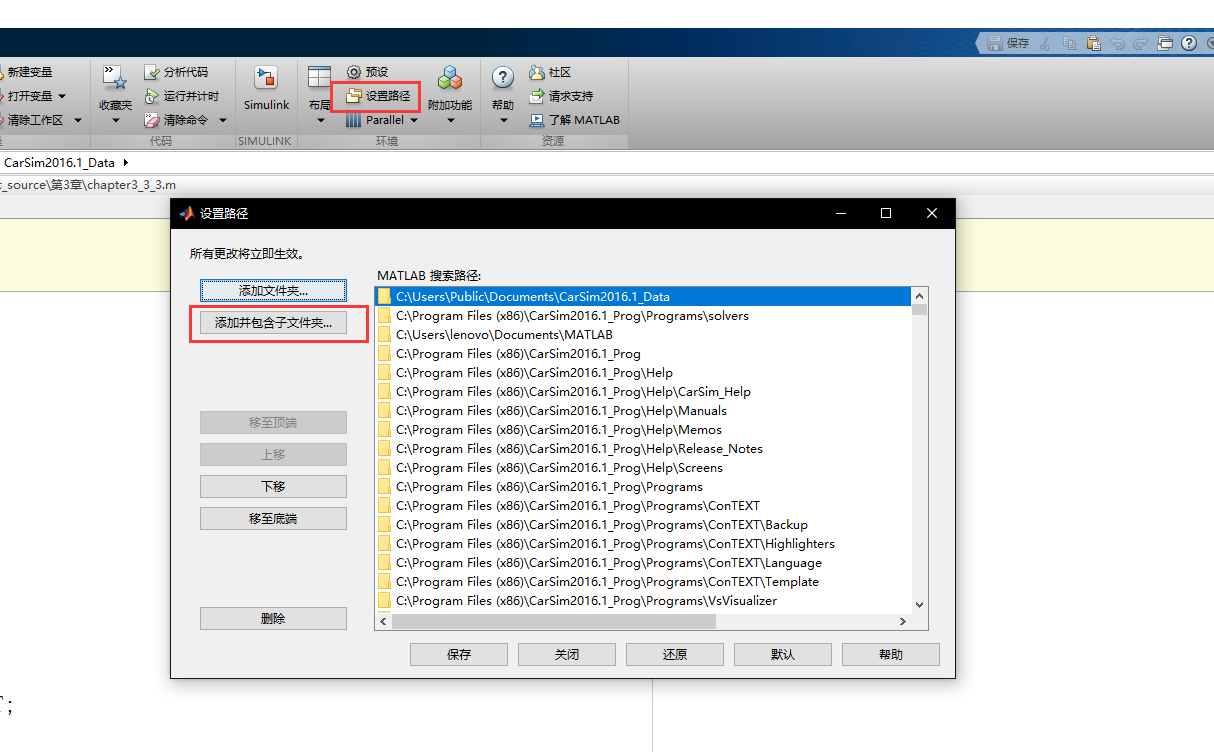Viewport: 1214px width, 752px height.
Task: Click the search path list's vertical scrollbar down arrow
Action: point(919,604)
